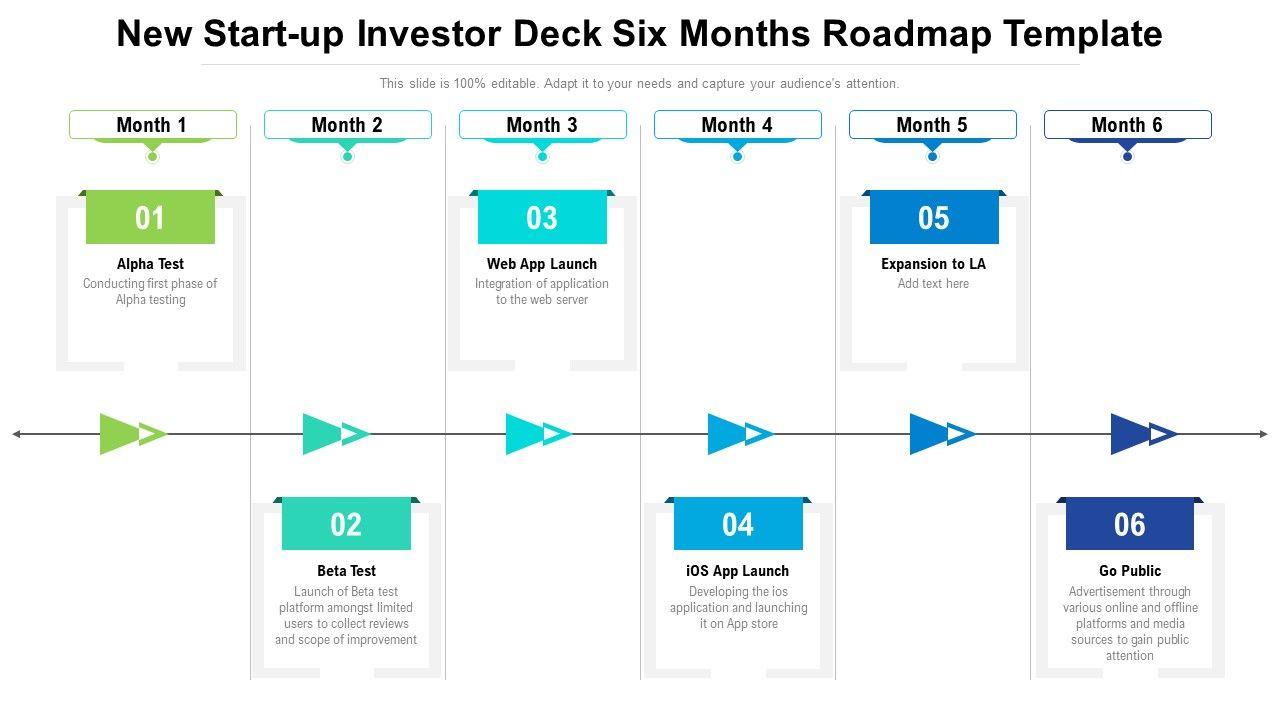Click the dot marker under Month 5

click(x=932, y=157)
